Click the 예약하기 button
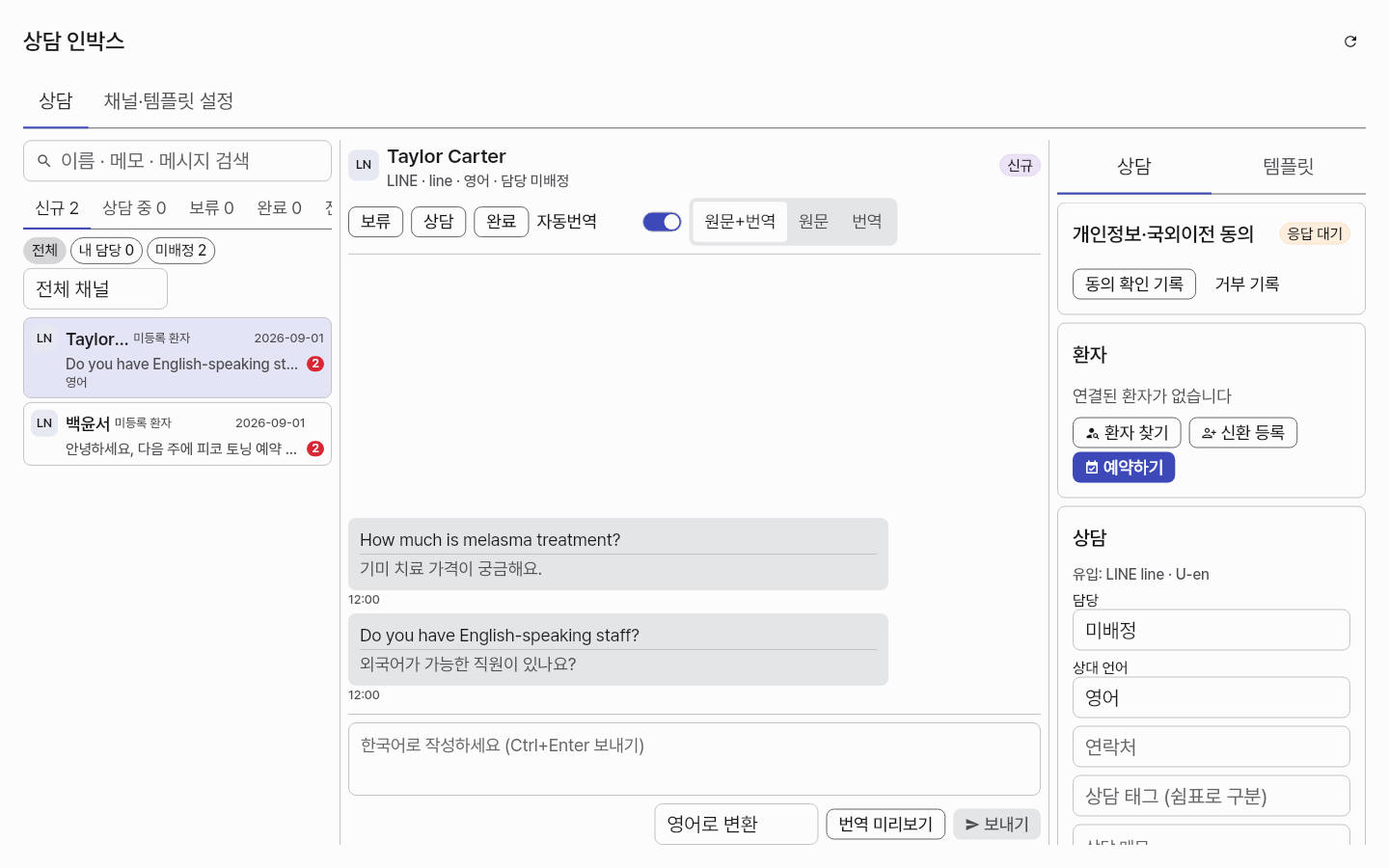 [x=1124, y=468]
